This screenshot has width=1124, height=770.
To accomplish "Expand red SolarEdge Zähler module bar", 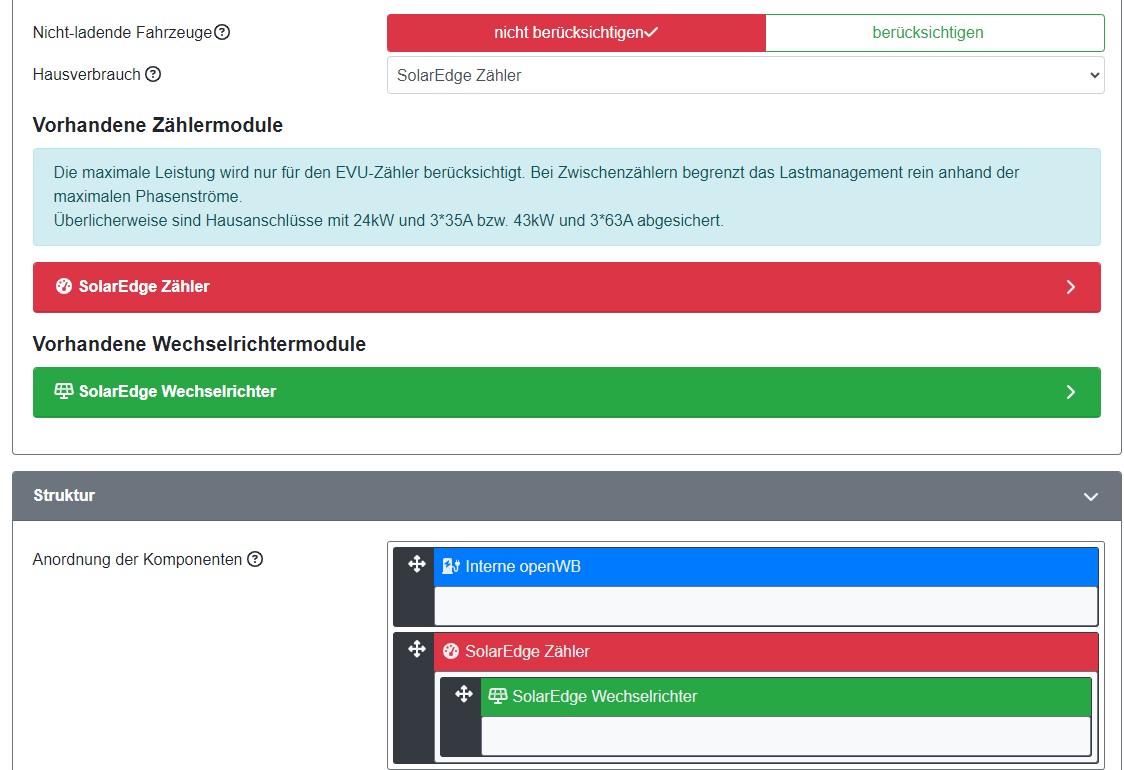I will click(x=566, y=287).
